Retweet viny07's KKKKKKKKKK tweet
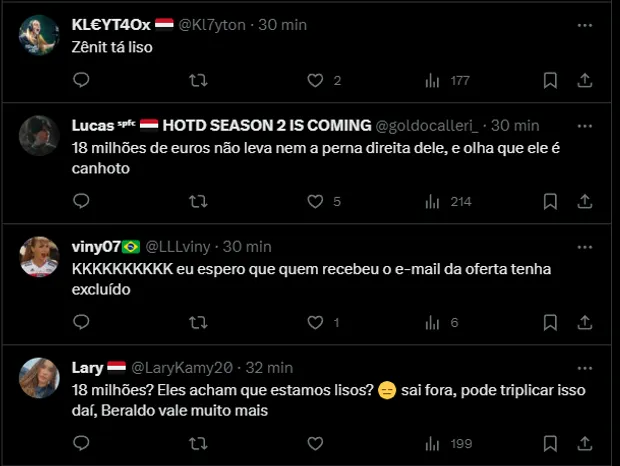 (x=198, y=322)
